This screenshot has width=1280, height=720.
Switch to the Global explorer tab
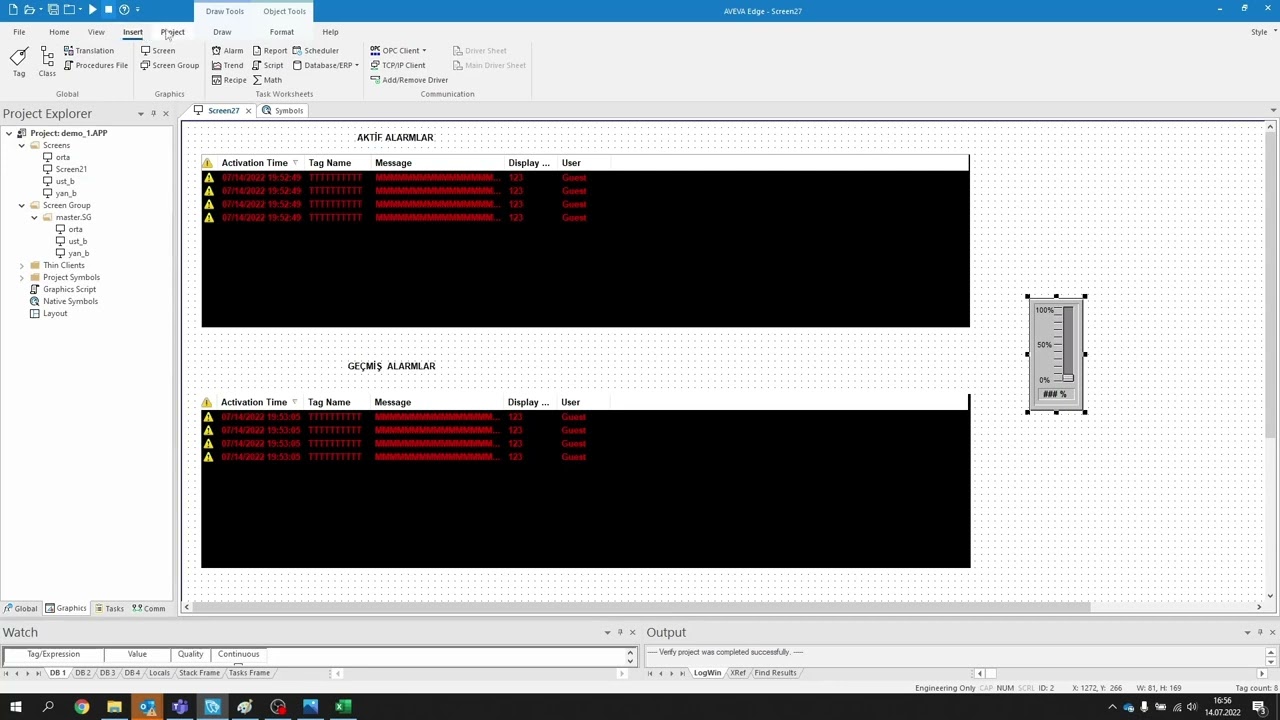[x=21, y=608]
